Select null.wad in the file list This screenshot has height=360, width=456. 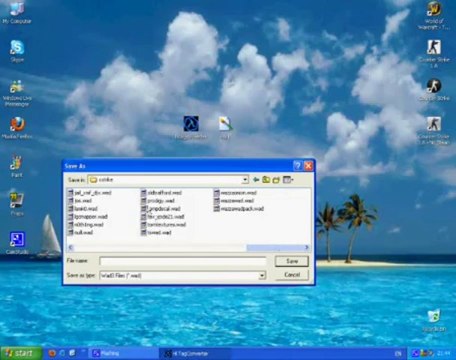coord(80,233)
